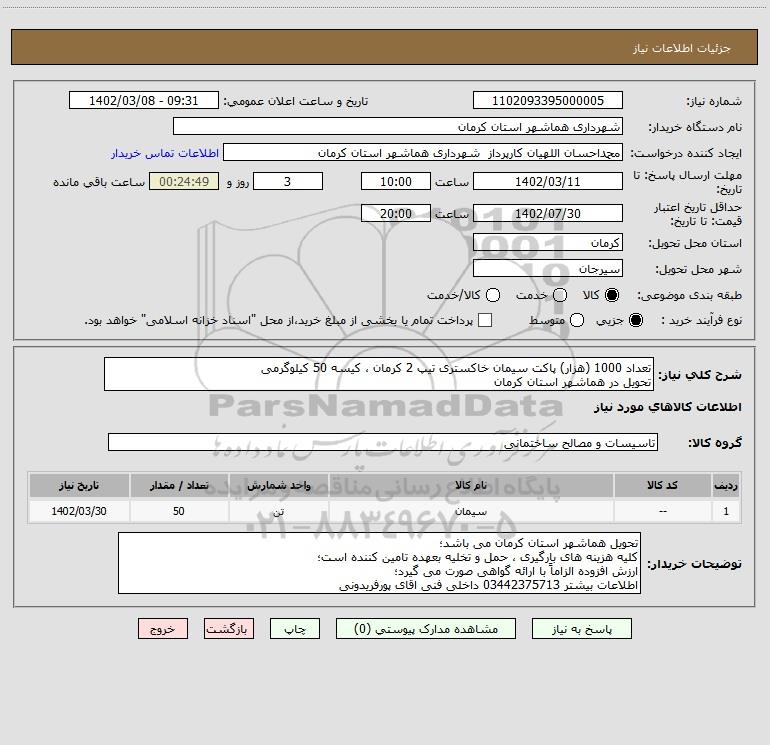Click row number cell 1
Screen dimensions: 770x745
(x=726, y=512)
